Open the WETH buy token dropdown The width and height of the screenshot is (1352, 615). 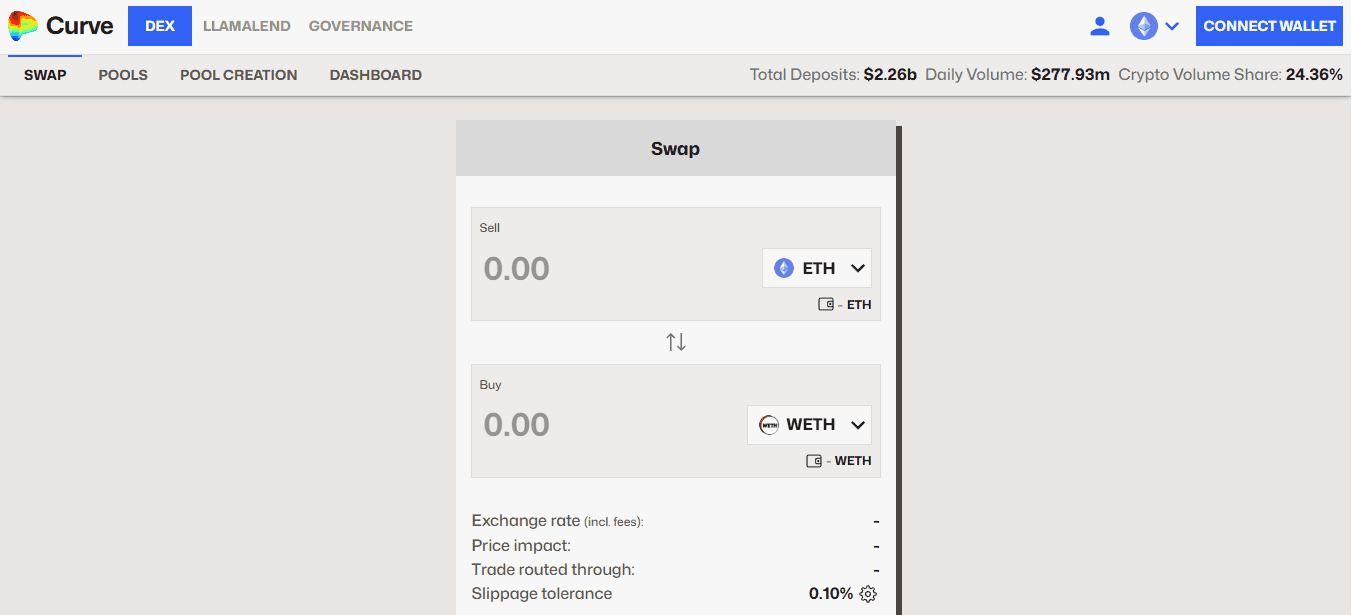tap(809, 425)
